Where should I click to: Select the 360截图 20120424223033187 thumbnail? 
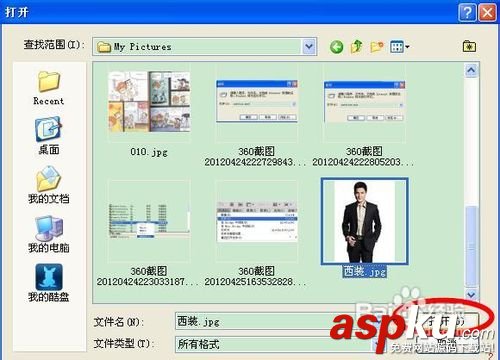[149, 220]
